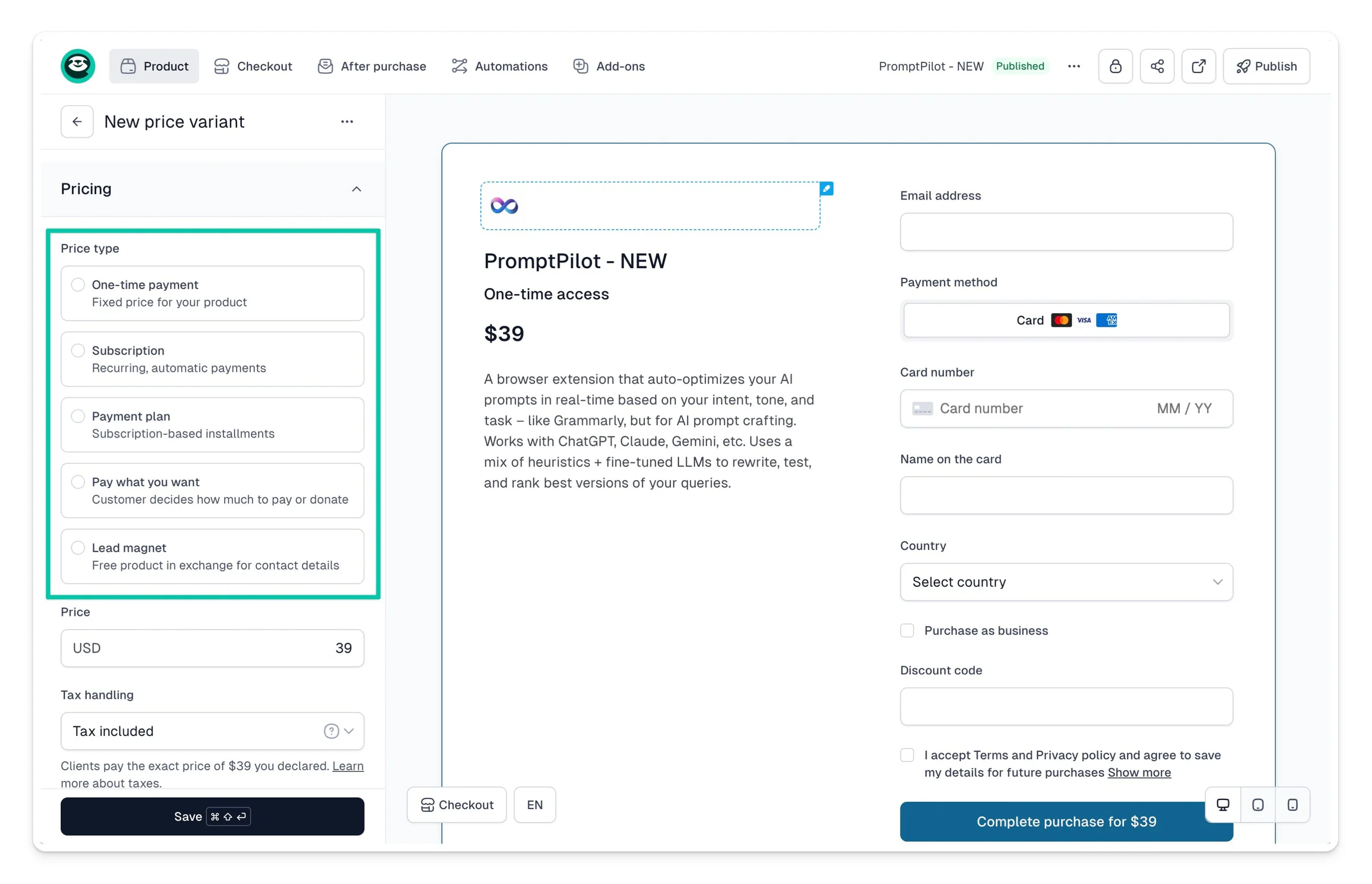Switch to mobile preview icon
The height and width of the screenshot is (884, 1372).
pyautogui.click(x=1291, y=804)
